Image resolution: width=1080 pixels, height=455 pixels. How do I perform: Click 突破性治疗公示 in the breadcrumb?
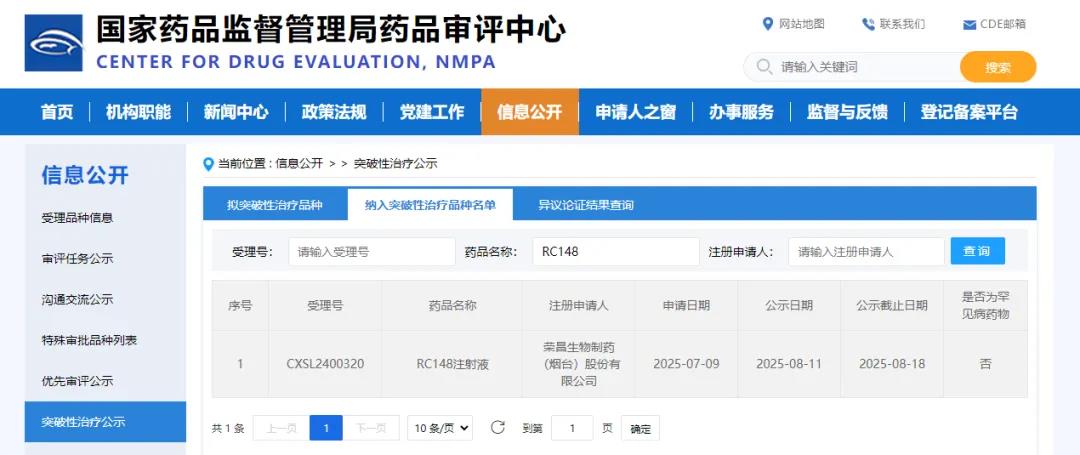(395, 164)
